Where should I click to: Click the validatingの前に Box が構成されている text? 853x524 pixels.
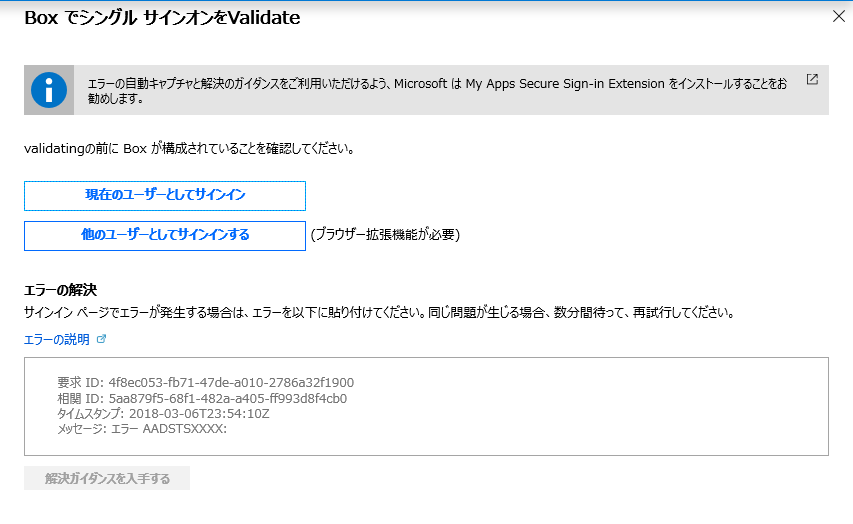tap(189, 149)
